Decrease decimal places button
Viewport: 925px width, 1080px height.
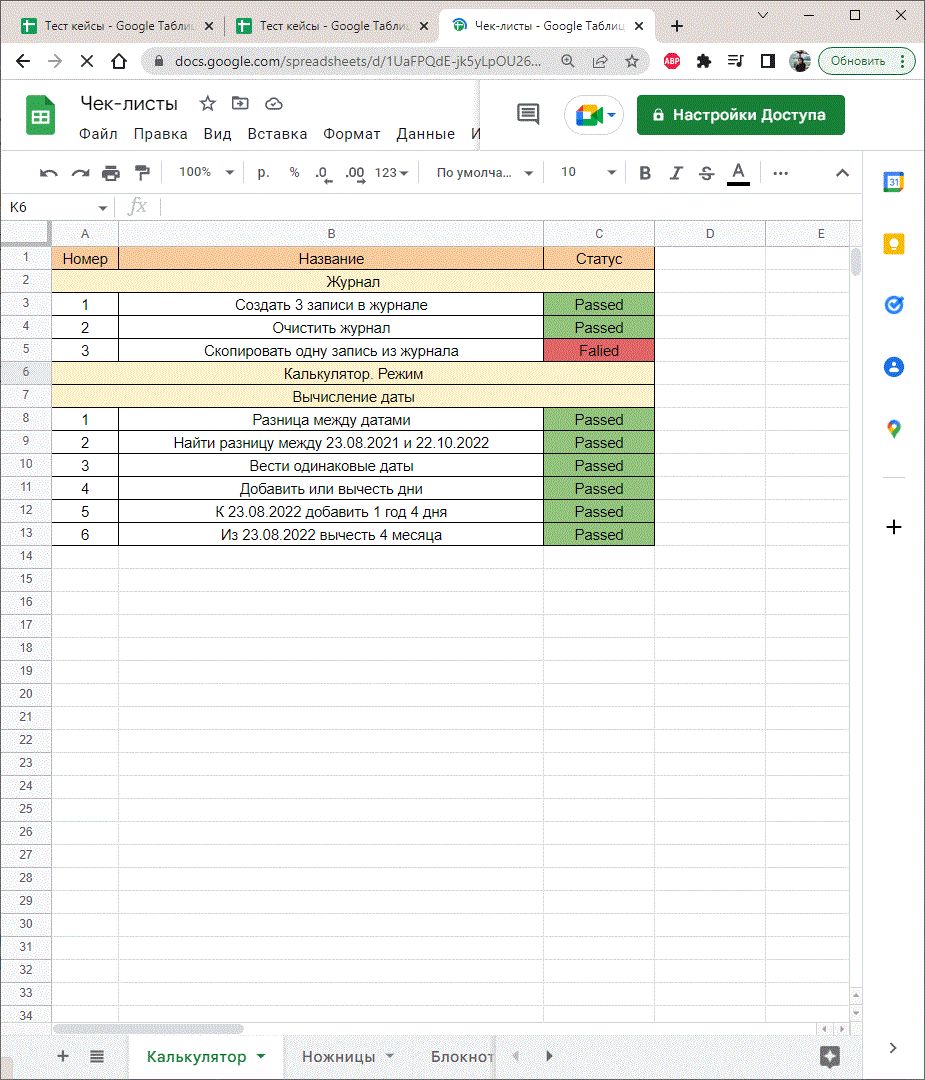point(324,173)
